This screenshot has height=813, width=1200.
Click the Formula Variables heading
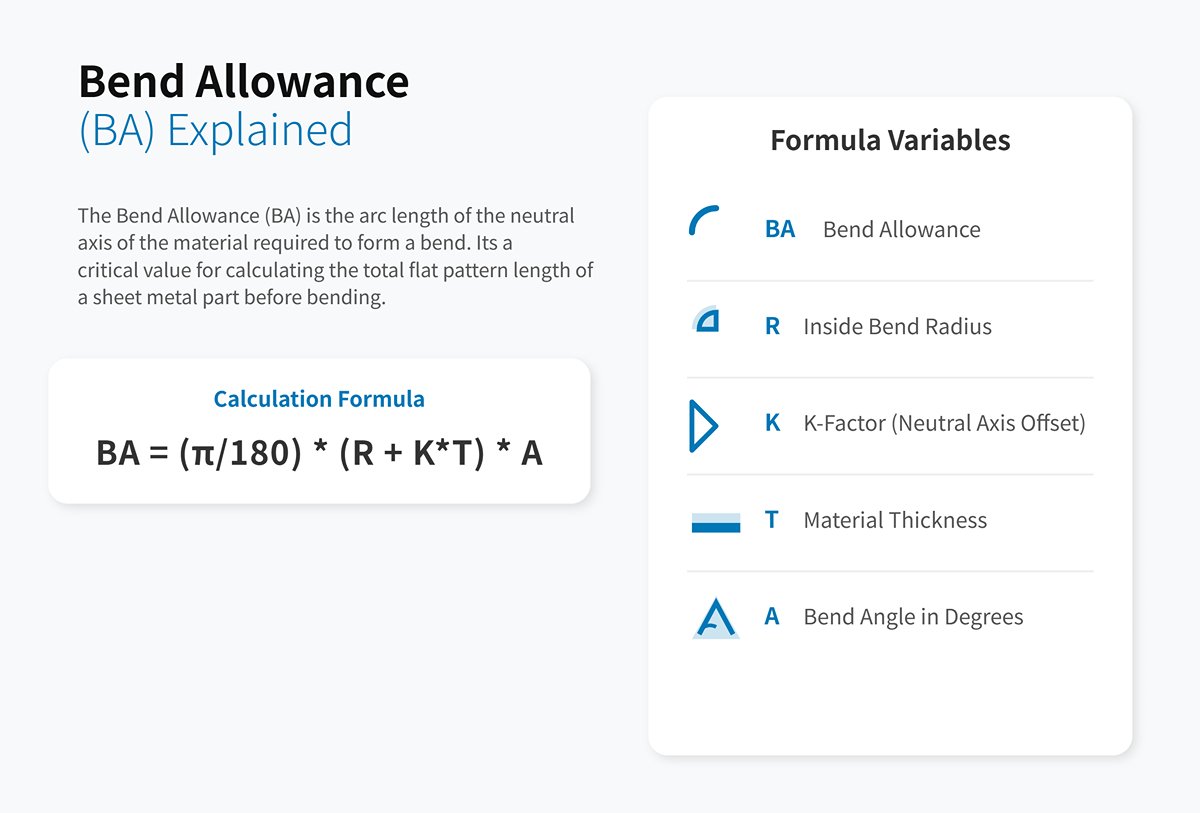890,140
